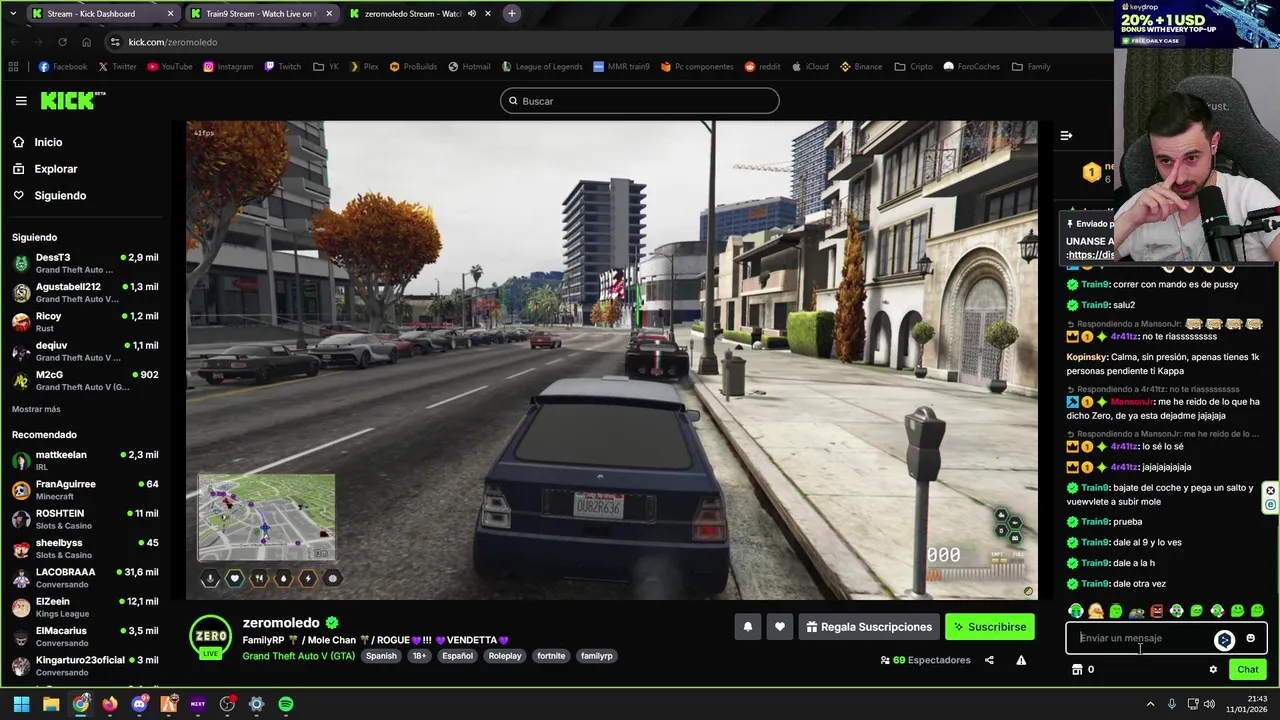The width and height of the screenshot is (1280, 720).
Task: Open the Binance bookmark
Action: (860, 67)
